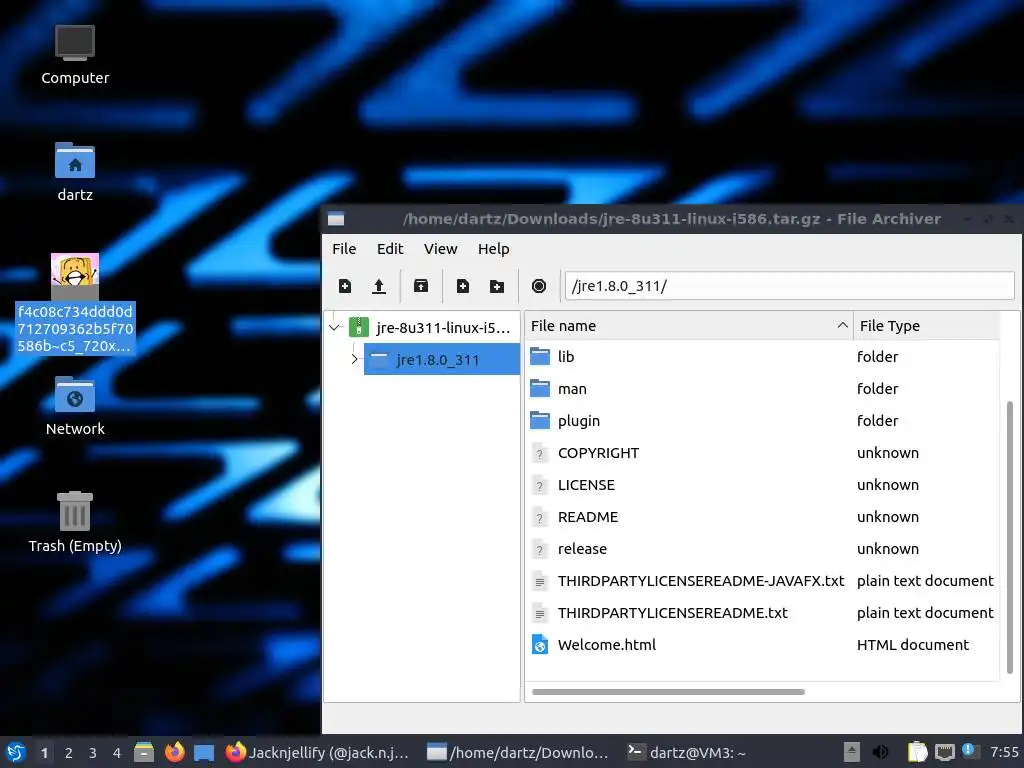
Task: Open the File menu
Action: tap(344, 249)
